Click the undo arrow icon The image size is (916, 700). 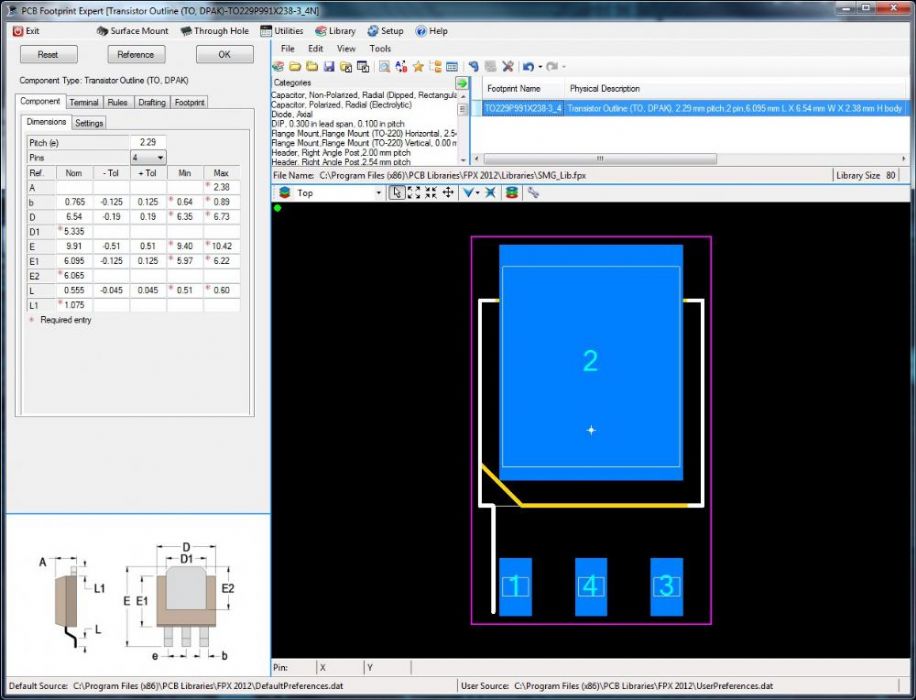click(x=527, y=67)
